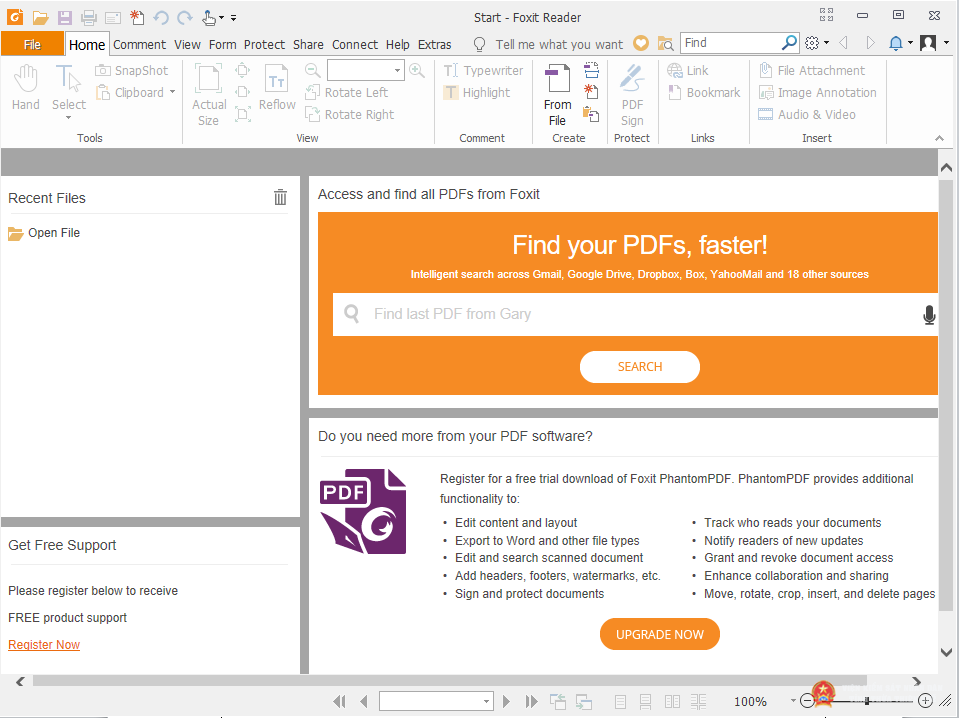Expand the Clipboard dropdown arrow
The image size is (959, 718).
pyautogui.click(x=172, y=92)
